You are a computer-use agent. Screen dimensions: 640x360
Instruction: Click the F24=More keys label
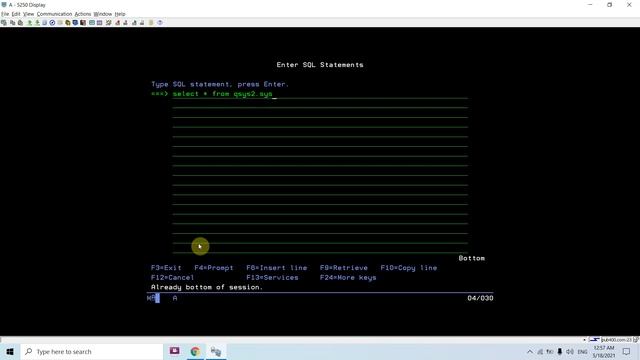pyautogui.click(x=348, y=278)
